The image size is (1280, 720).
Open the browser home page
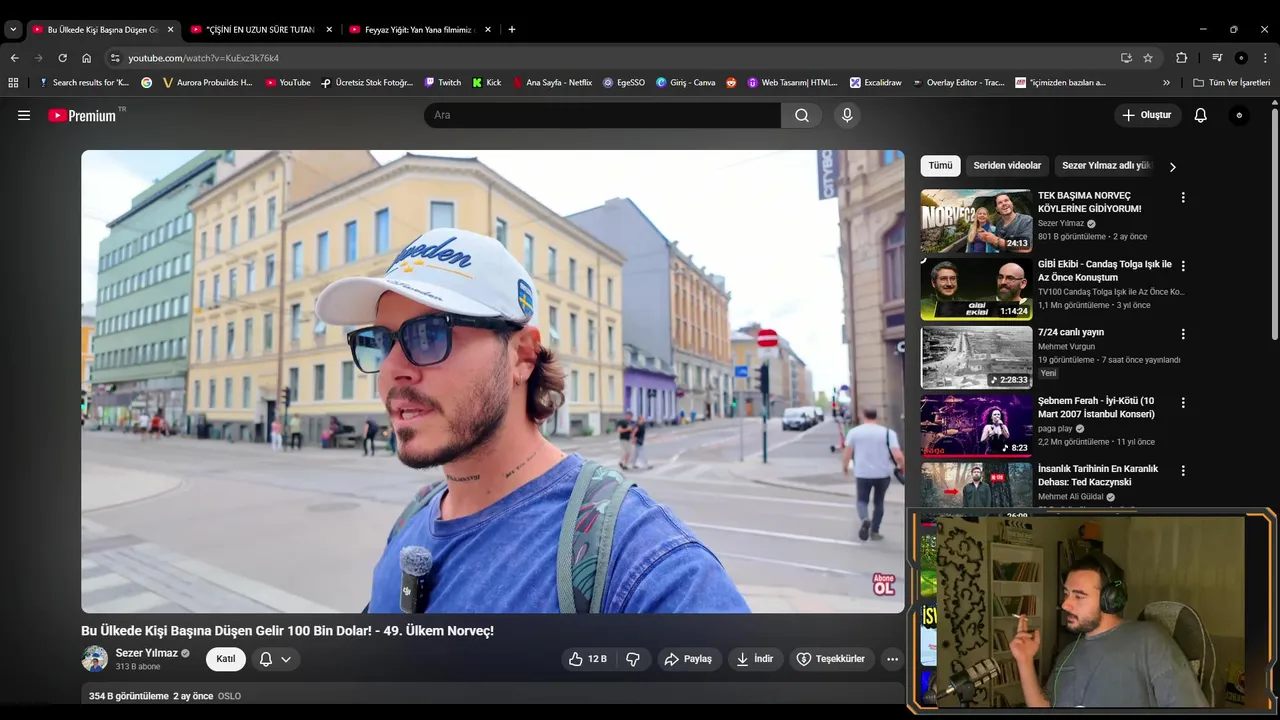tap(86, 58)
